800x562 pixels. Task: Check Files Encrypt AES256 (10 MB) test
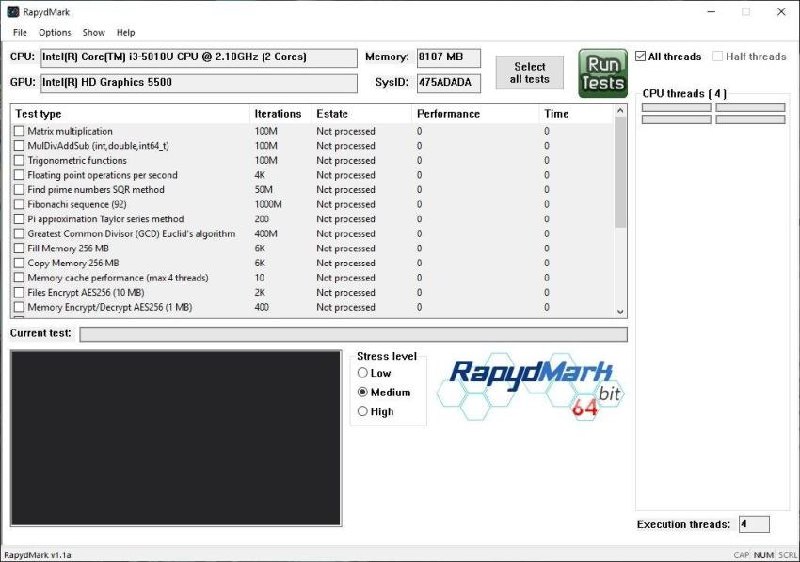coord(19,293)
